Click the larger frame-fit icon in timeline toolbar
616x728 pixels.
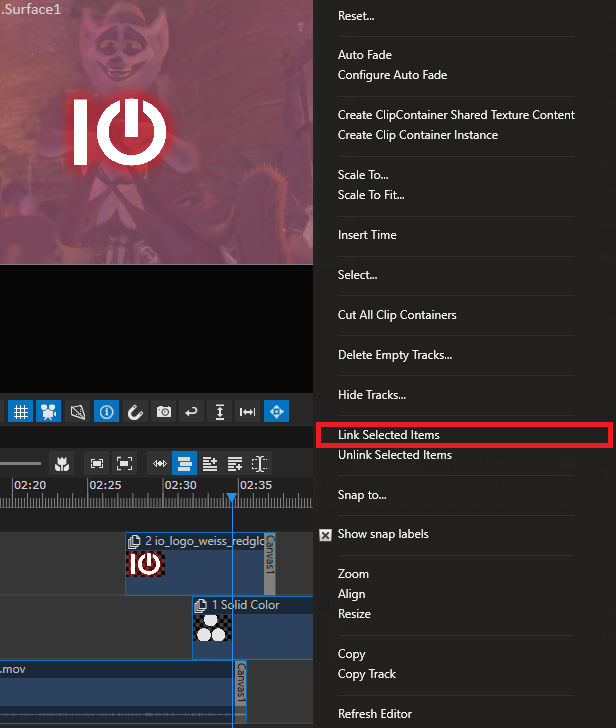coord(124,463)
